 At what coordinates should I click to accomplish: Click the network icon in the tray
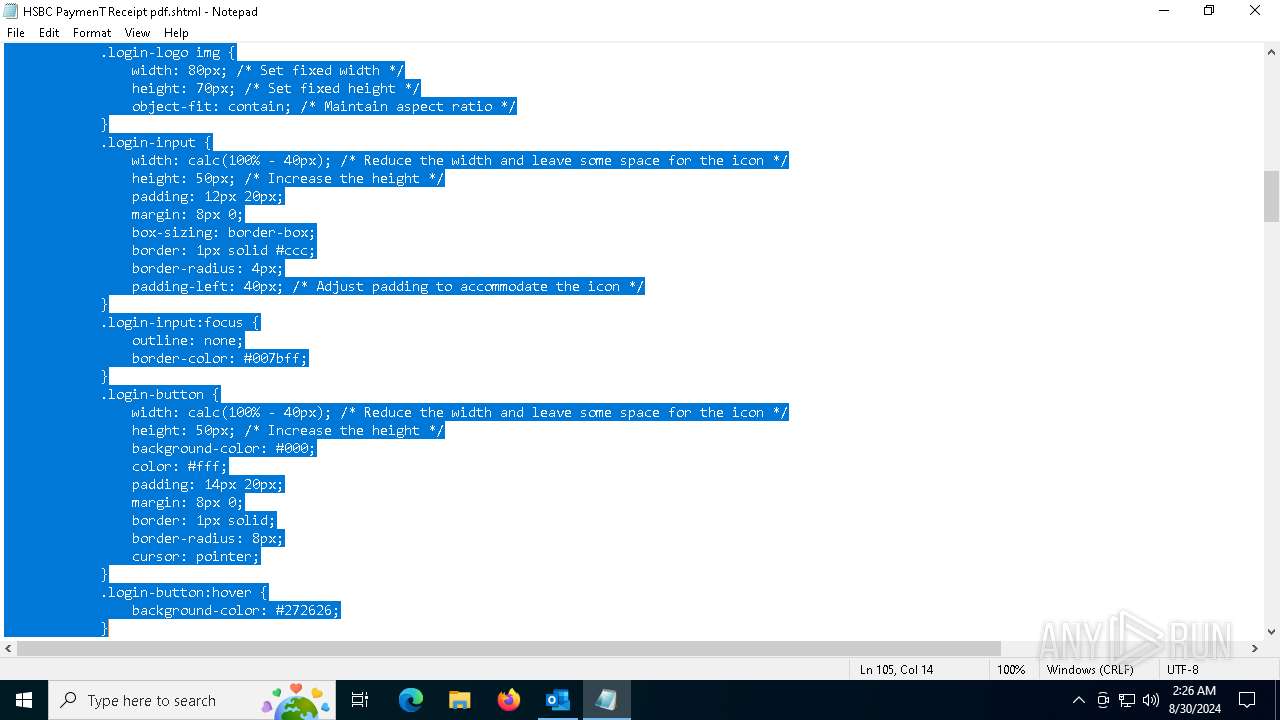[1127, 700]
